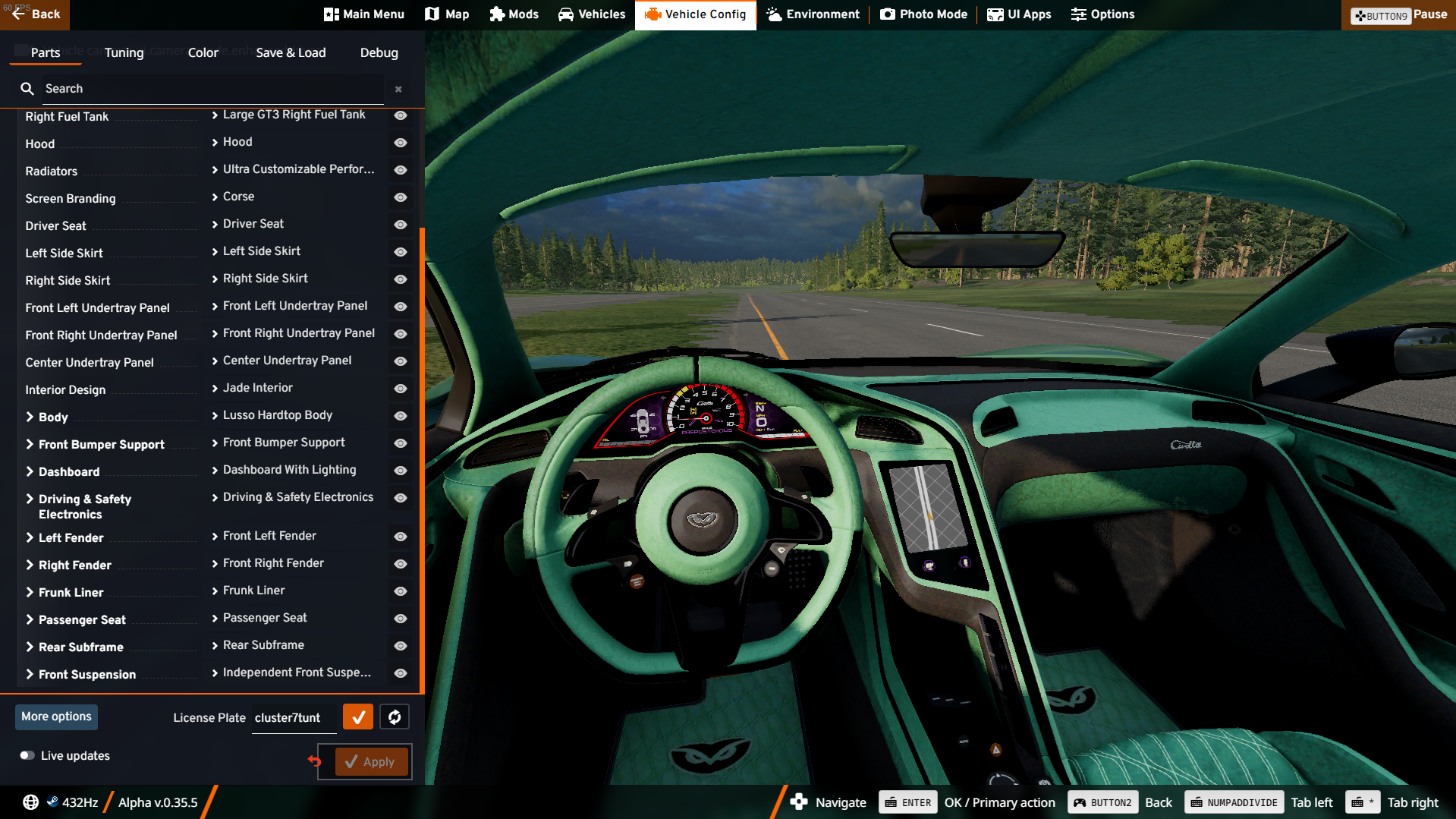Expand the Right Fender tree node
1456x819 pixels.
coord(30,565)
